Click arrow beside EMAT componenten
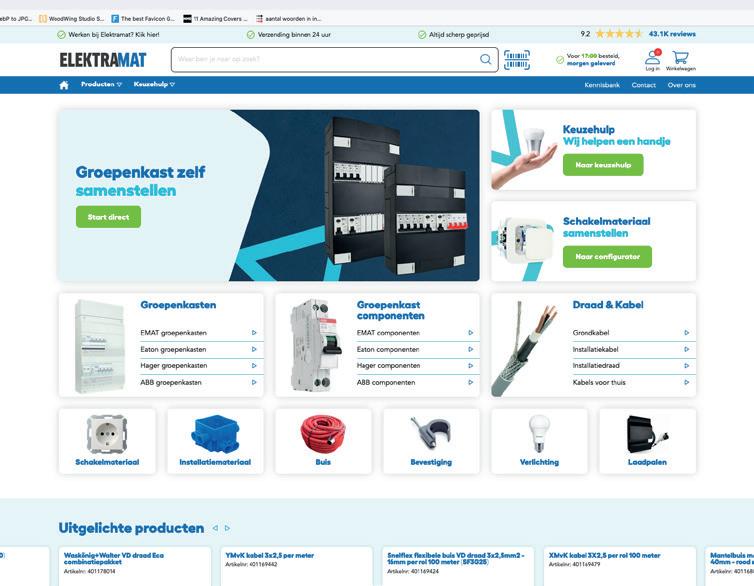This screenshot has width=754, height=586. [471, 333]
